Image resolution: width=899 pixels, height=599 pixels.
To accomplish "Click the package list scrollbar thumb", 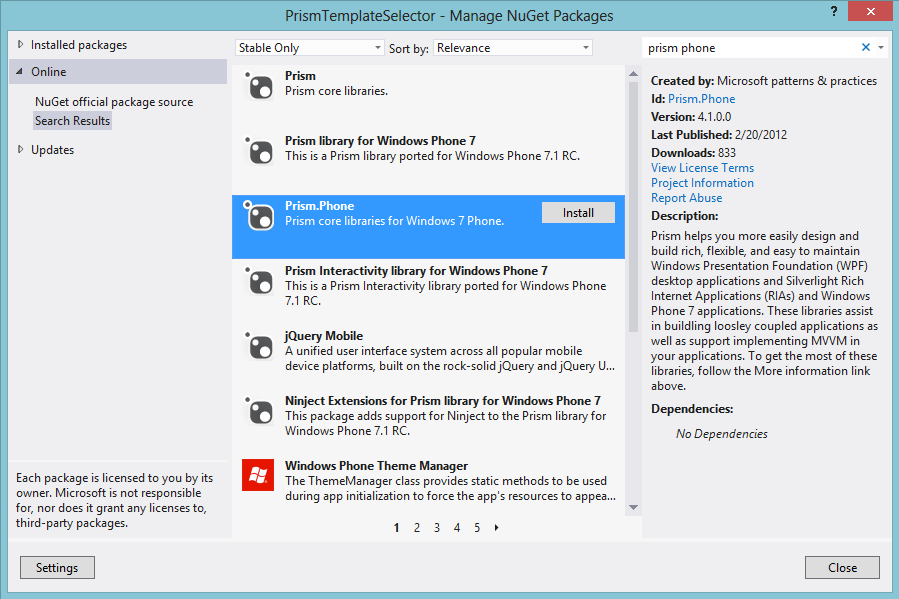I will (634, 207).
